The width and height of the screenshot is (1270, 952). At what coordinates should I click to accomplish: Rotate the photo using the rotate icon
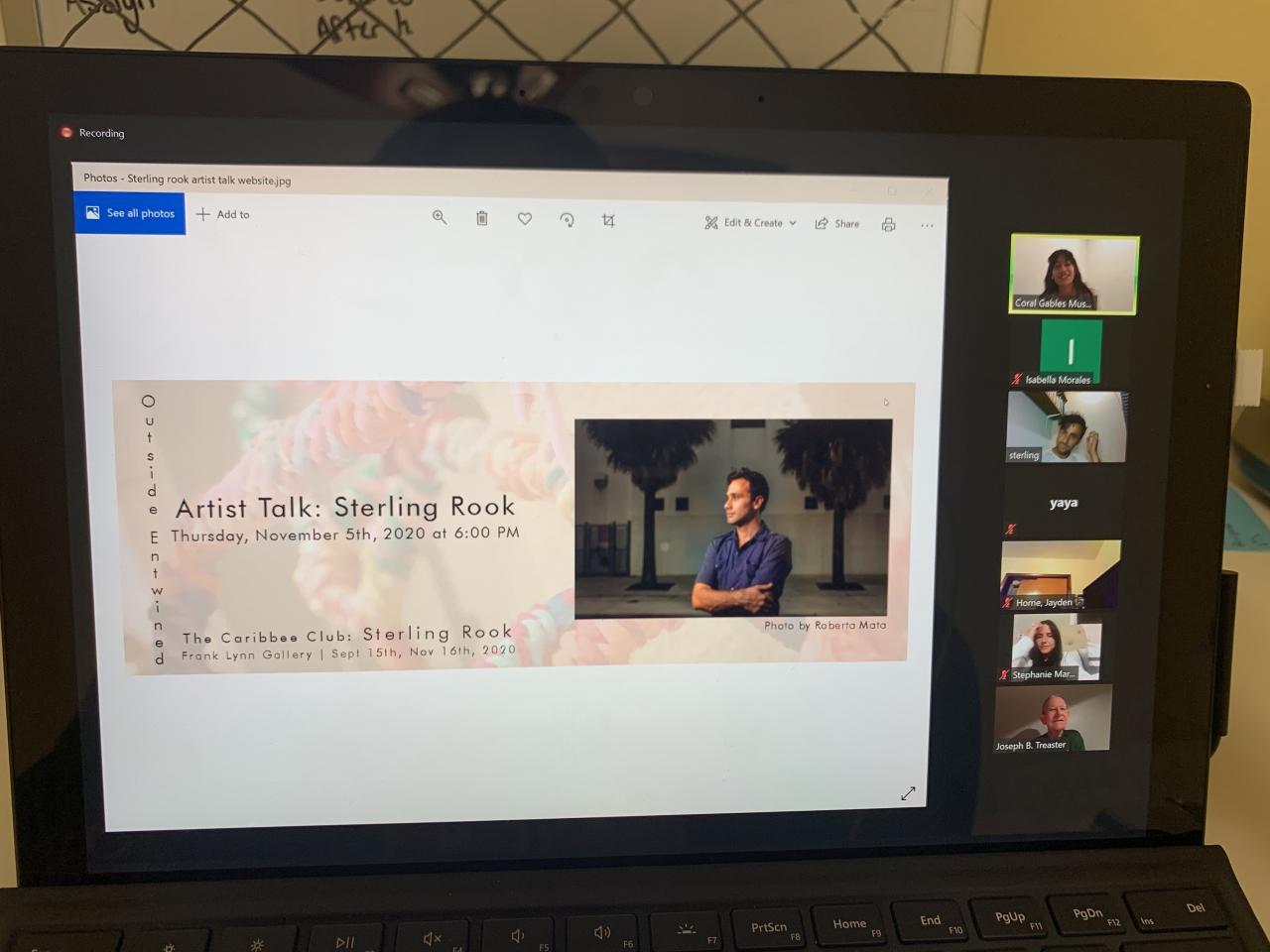click(567, 220)
